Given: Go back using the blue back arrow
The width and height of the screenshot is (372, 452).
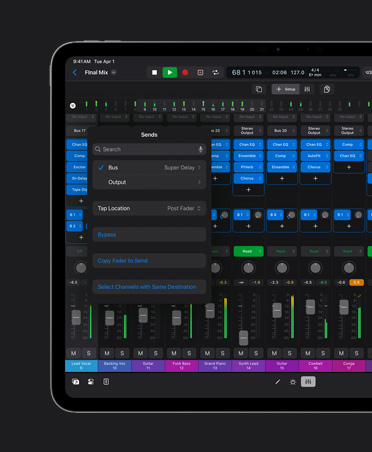Looking at the screenshot, I should tap(75, 72).
